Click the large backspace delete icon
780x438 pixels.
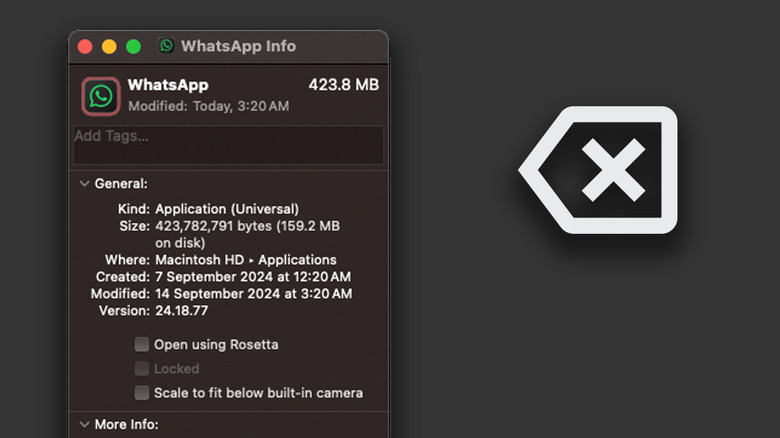point(599,170)
